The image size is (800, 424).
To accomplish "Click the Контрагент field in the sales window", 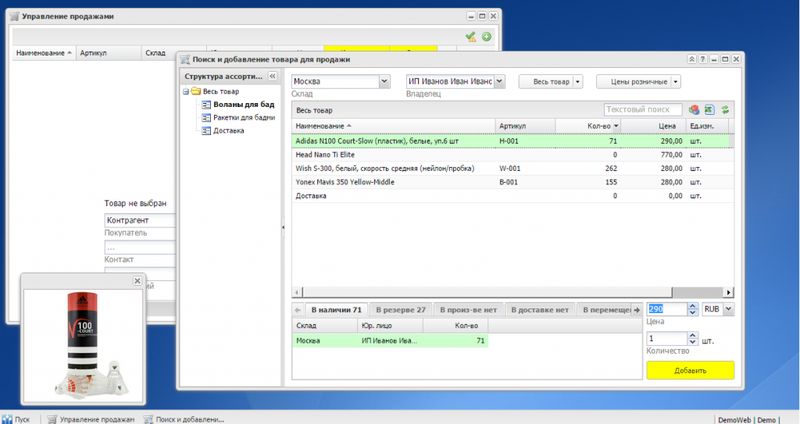I will [x=140, y=220].
